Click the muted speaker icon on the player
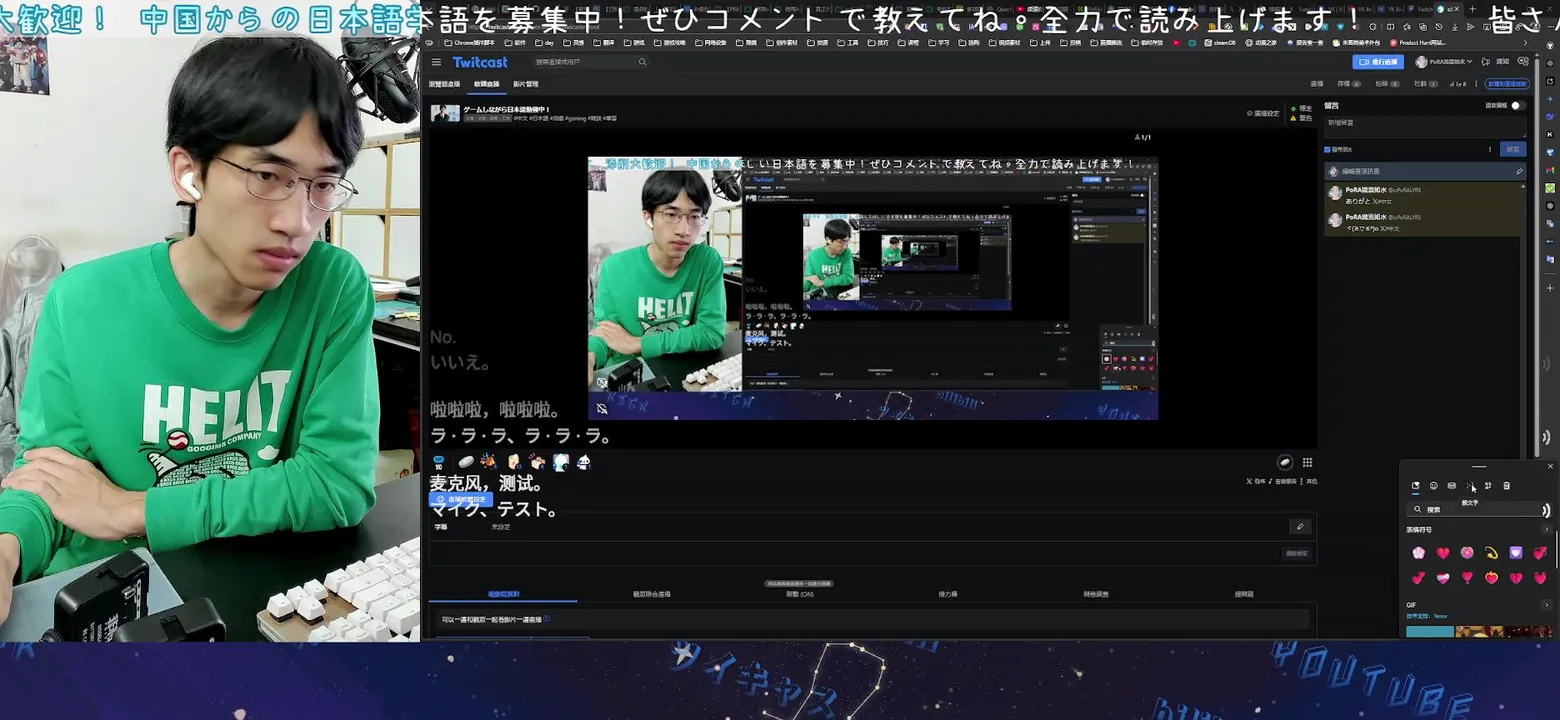 pos(602,408)
